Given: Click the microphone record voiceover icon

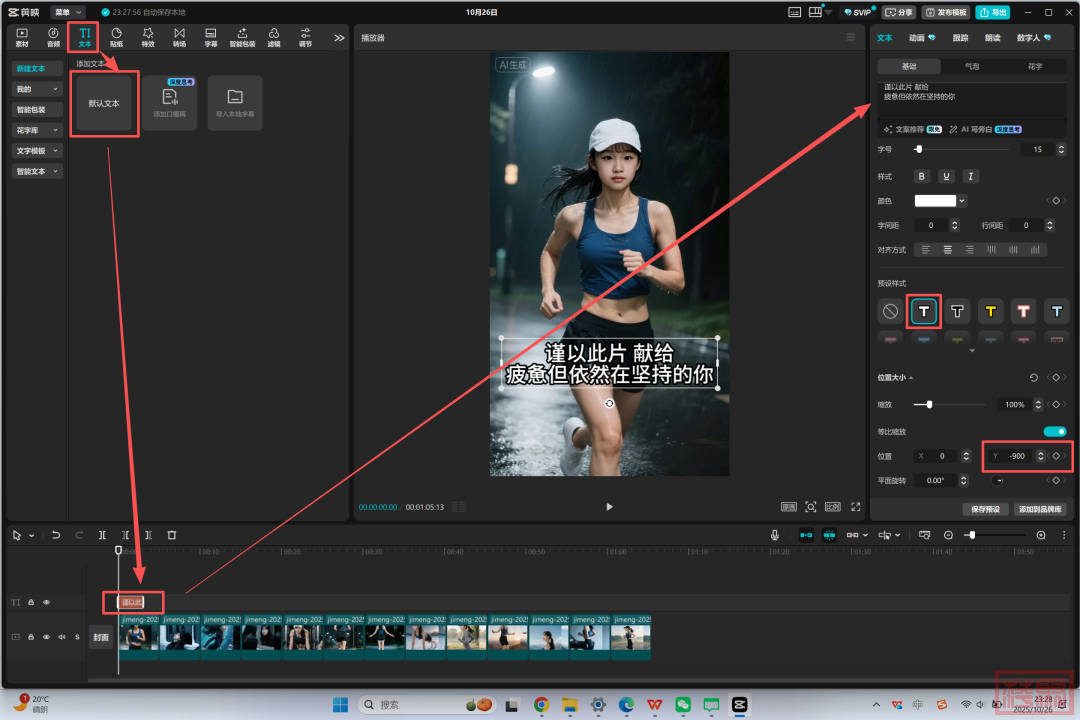Looking at the screenshot, I should pos(775,535).
